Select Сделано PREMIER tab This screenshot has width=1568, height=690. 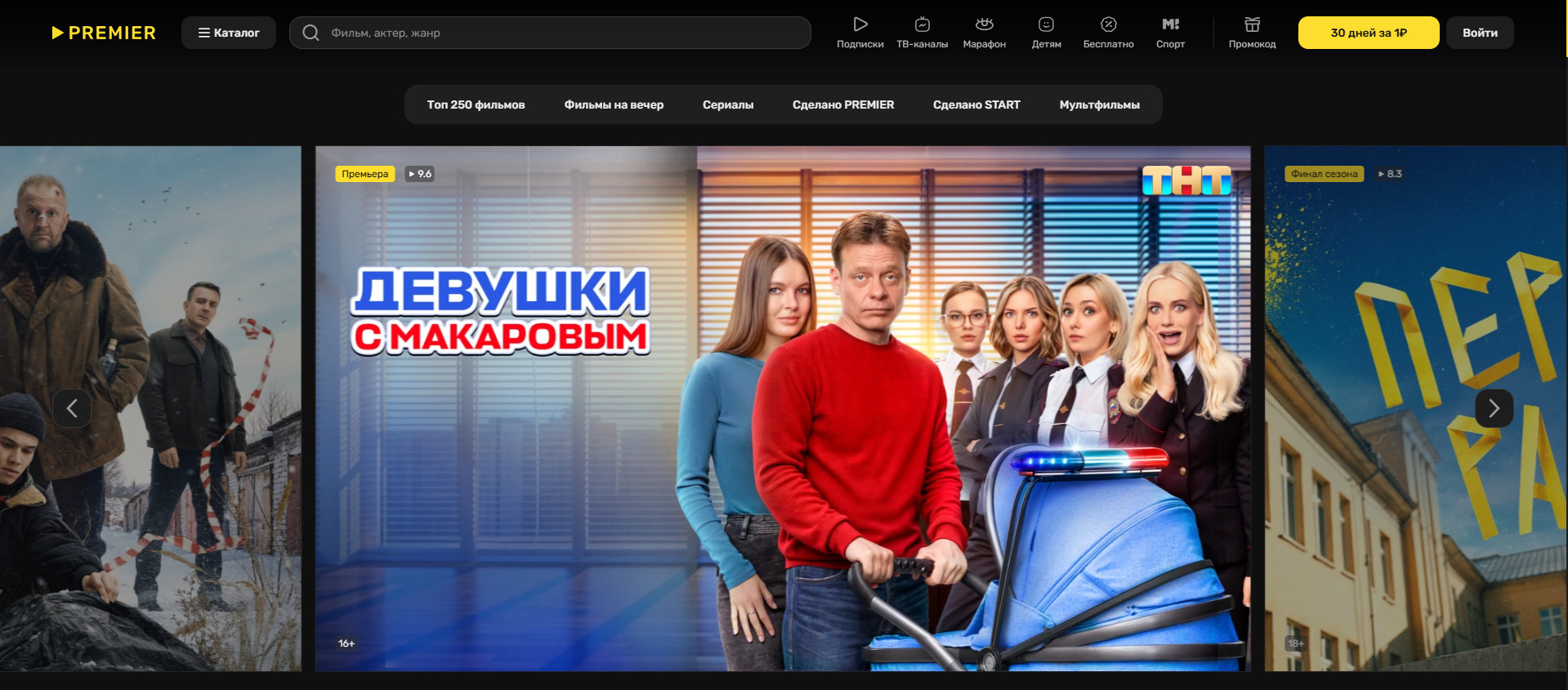coord(843,105)
